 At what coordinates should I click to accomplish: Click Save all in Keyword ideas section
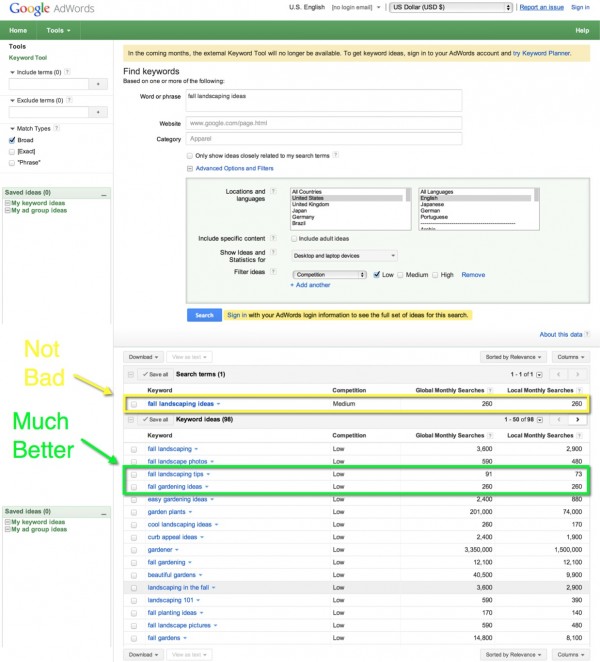[x=155, y=419]
